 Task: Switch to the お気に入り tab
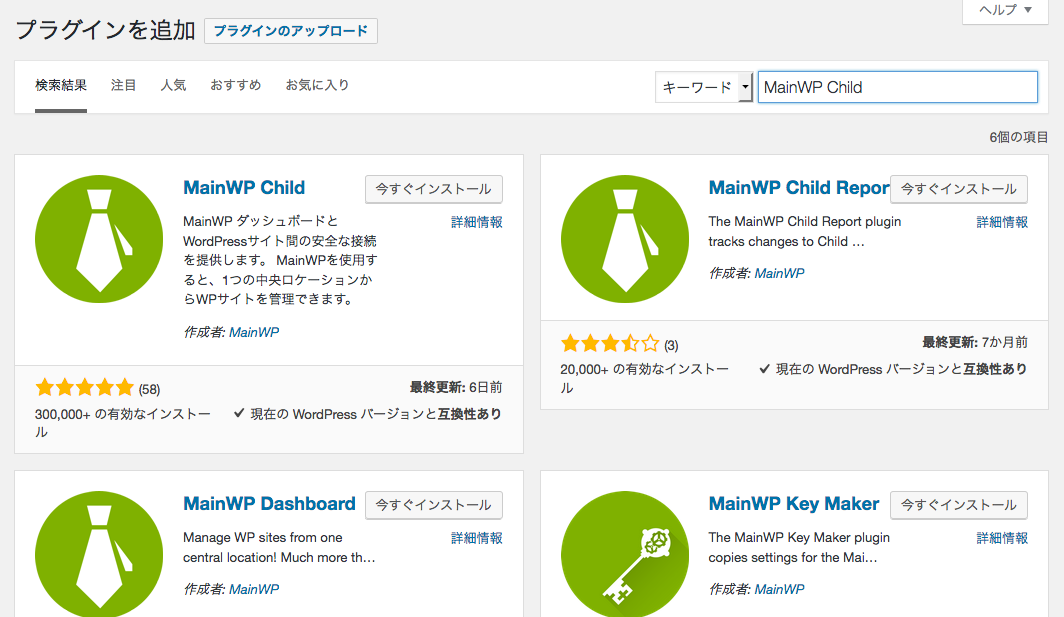tap(317, 86)
